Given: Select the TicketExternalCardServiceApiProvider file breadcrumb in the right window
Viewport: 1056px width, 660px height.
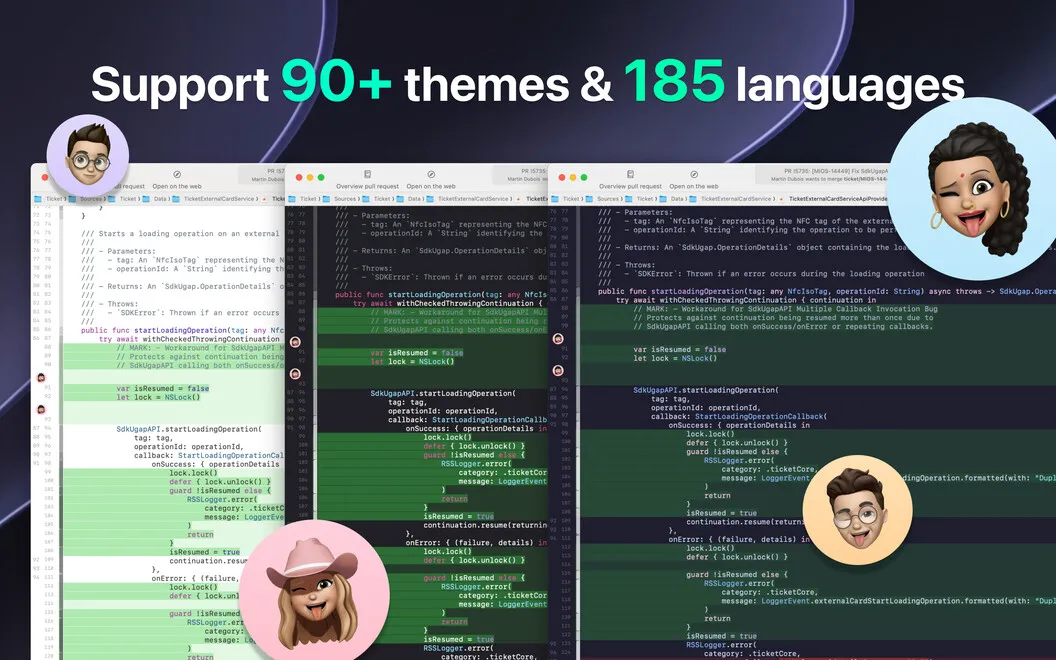Looking at the screenshot, I should pyautogui.click(x=838, y=199).
